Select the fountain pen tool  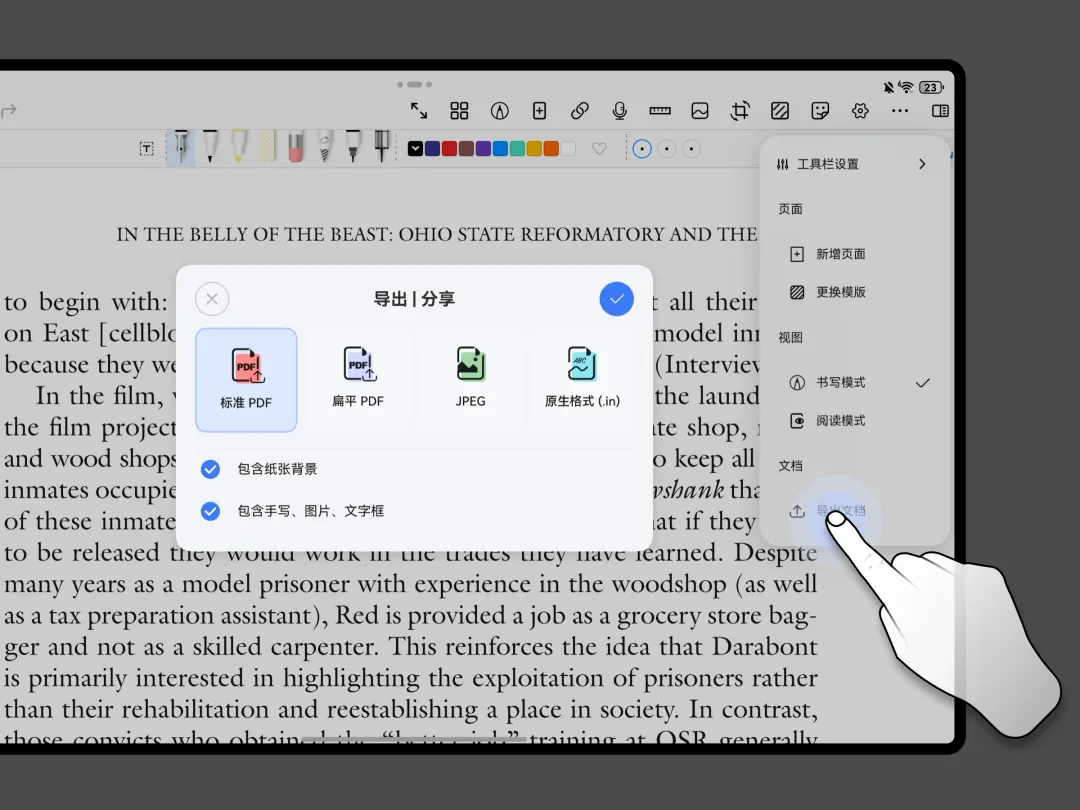coord(181,146)
